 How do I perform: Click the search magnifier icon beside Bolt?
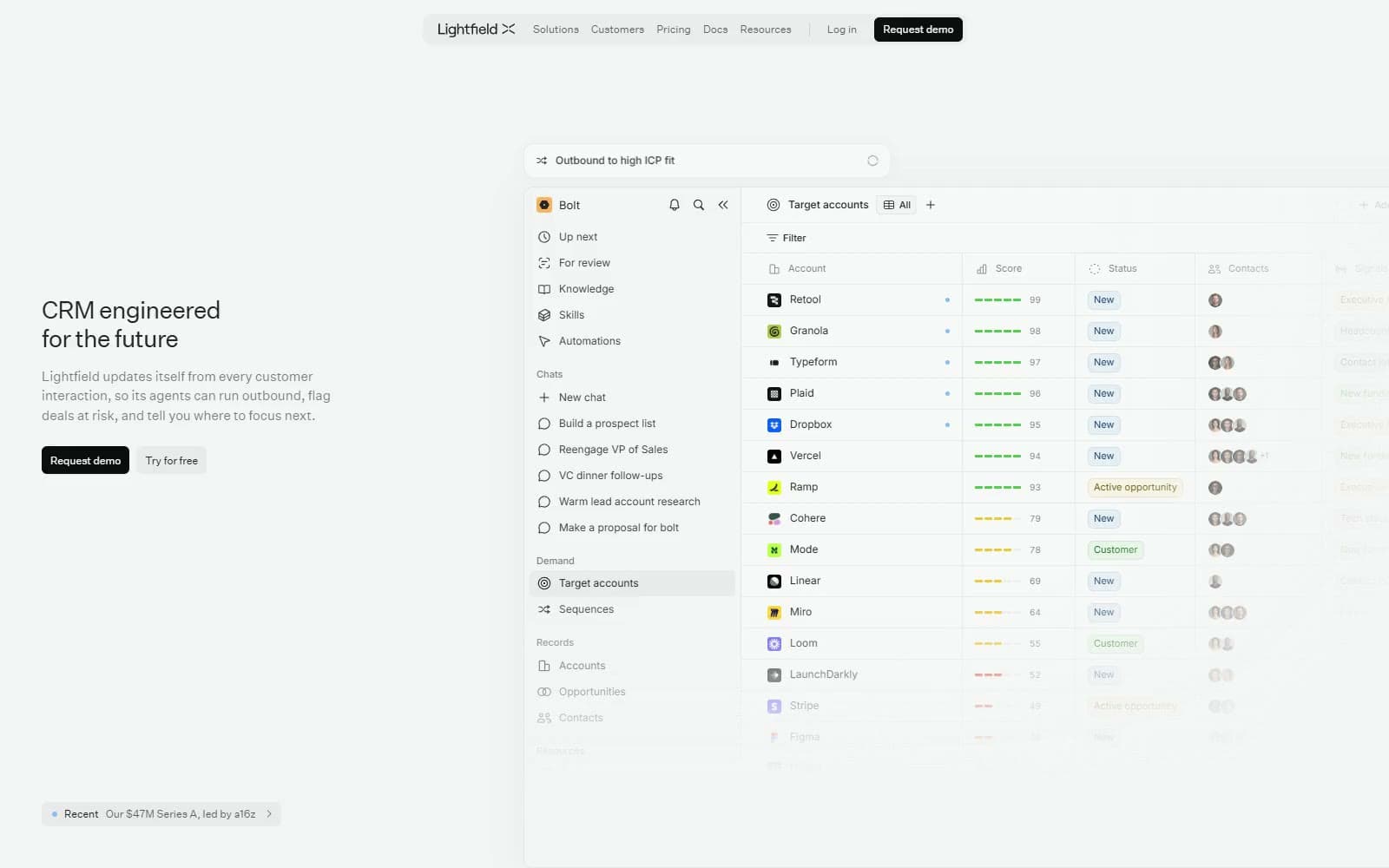pos(699,205)
